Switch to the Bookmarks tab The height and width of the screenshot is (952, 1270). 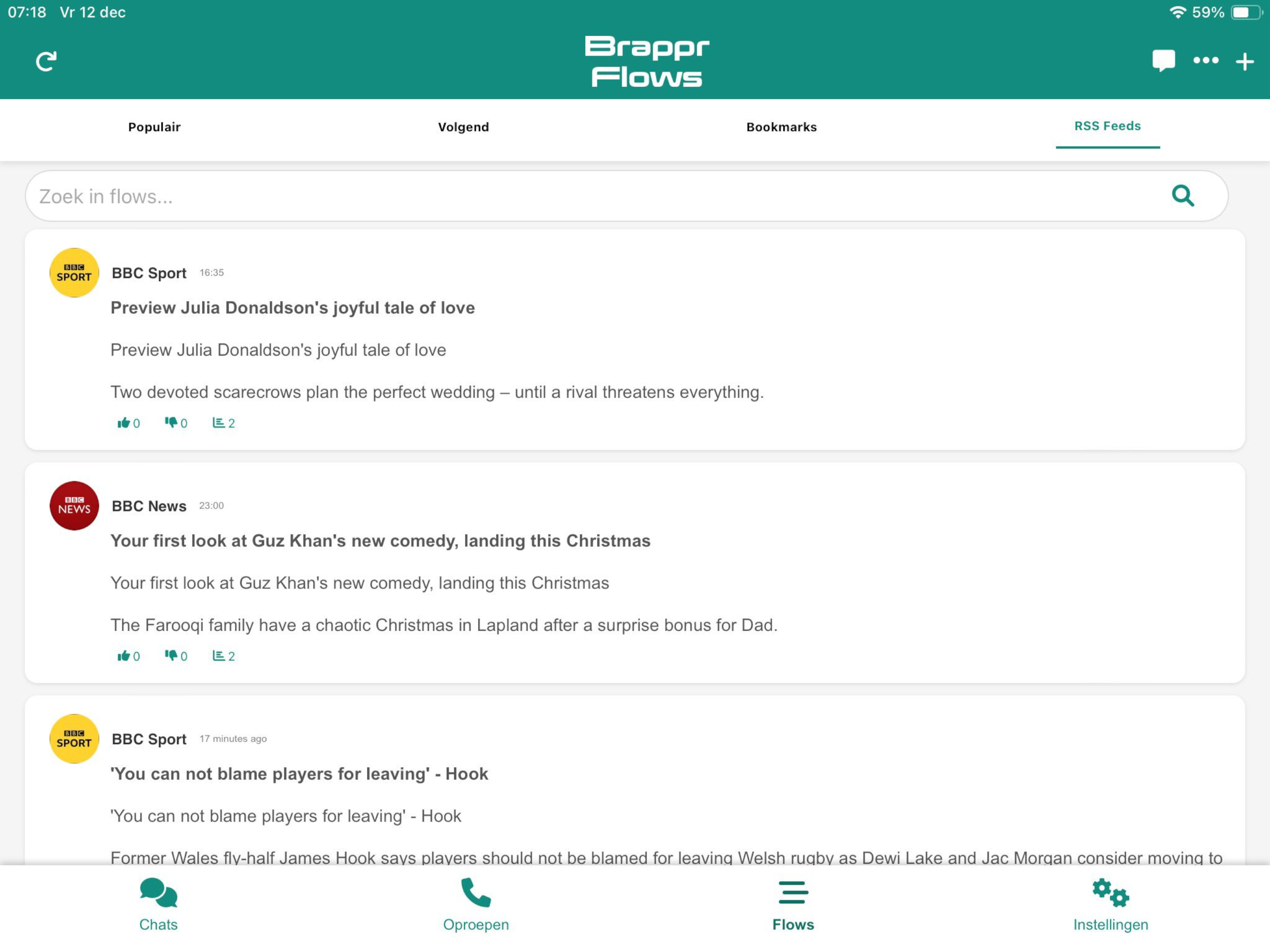point(781,127)
